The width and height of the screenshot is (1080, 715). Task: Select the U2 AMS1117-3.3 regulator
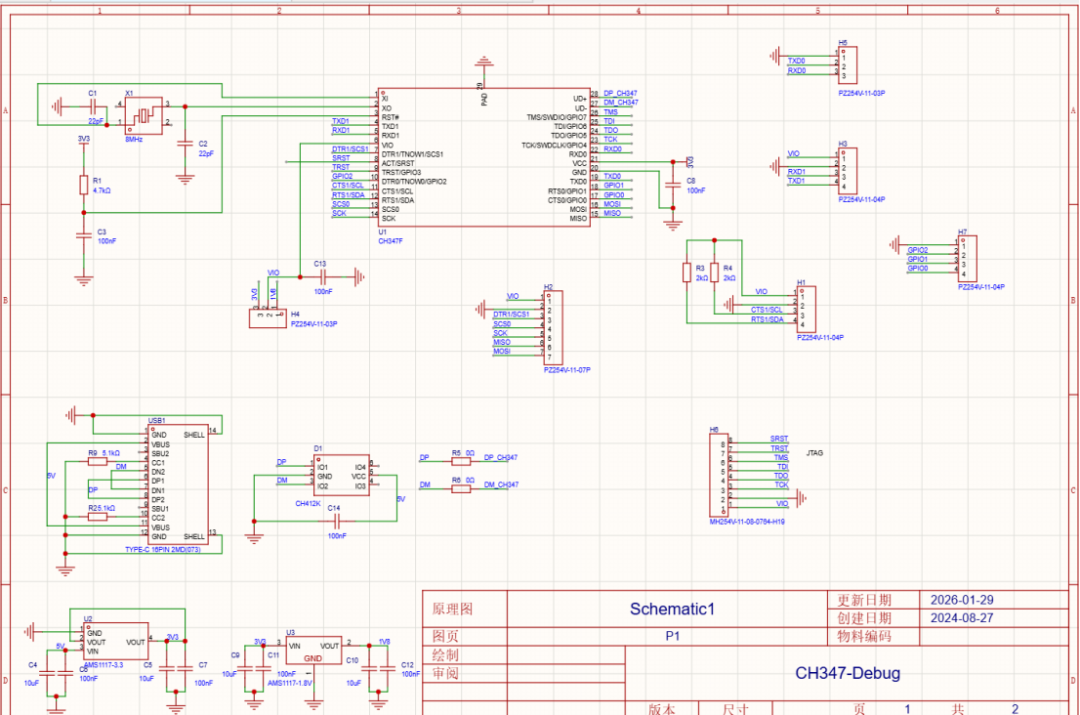tap(116, 641)
